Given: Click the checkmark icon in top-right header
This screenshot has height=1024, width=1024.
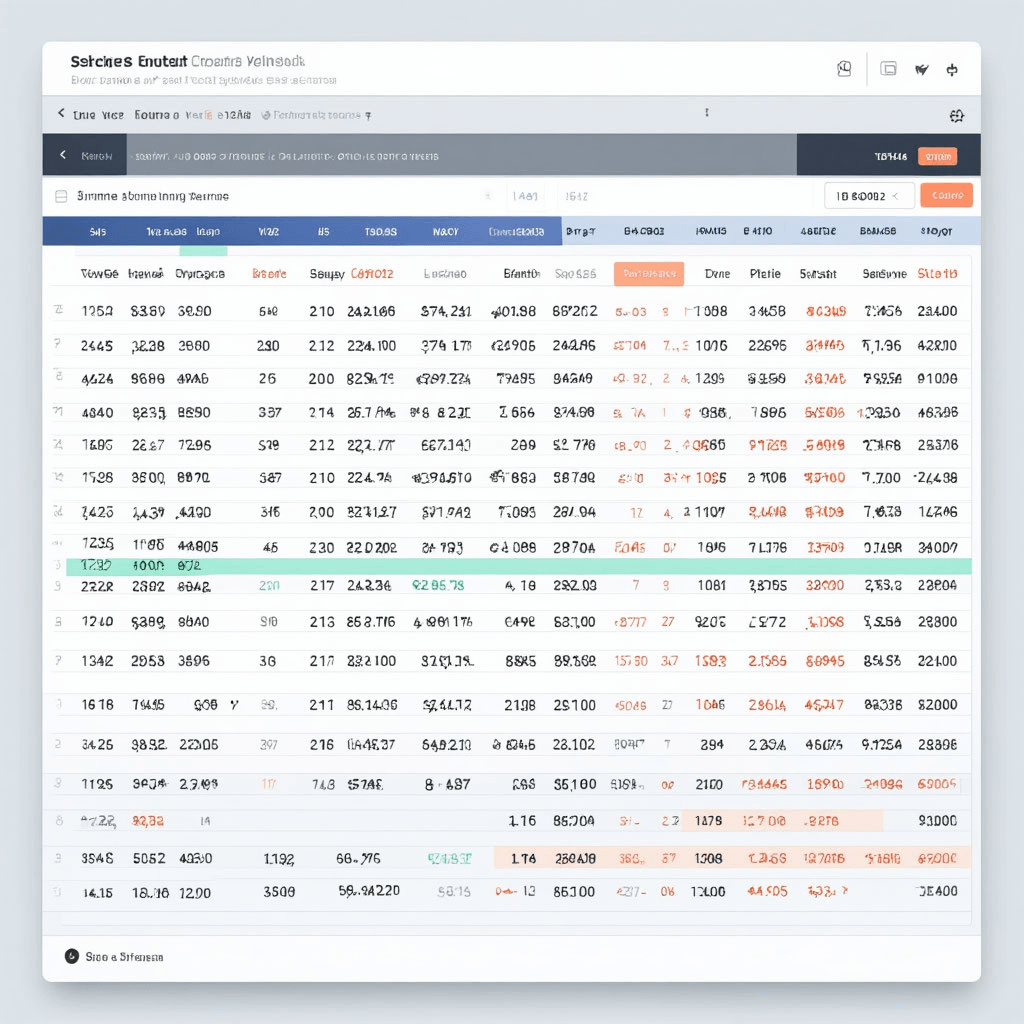Looking at the screenshot, I should [x=922, y=70].
